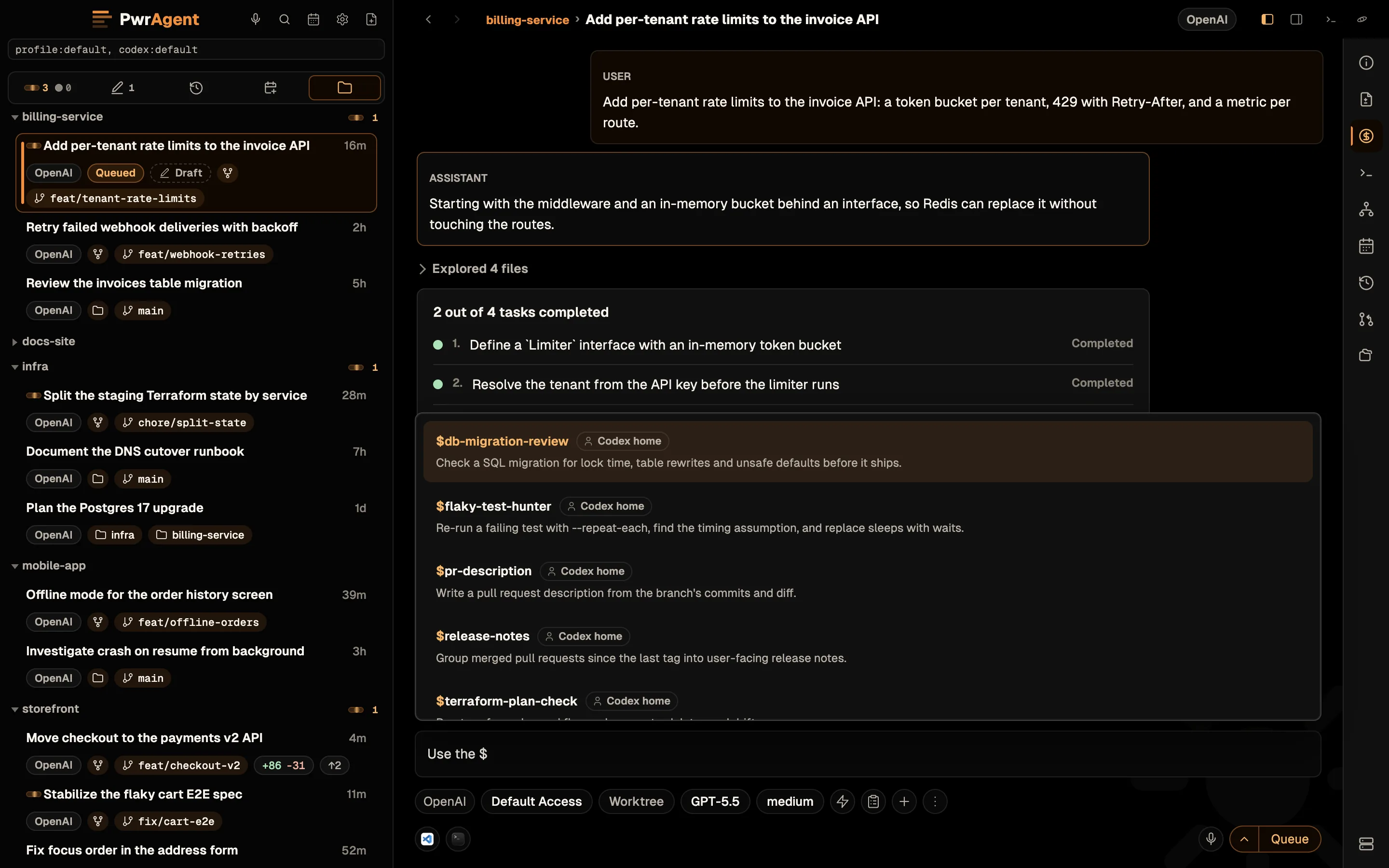Open search from the sidebar header

[284, 19]
